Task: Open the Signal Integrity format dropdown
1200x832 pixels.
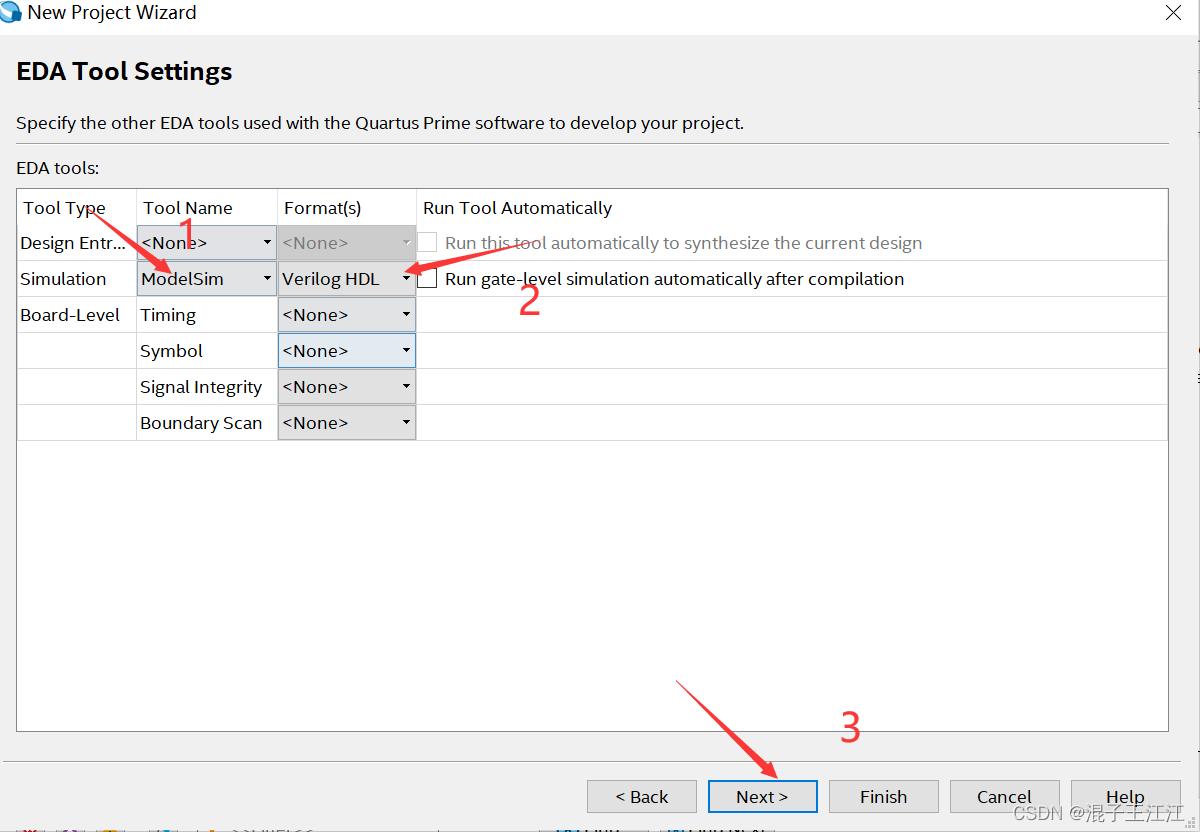Action: pos(347,387)
